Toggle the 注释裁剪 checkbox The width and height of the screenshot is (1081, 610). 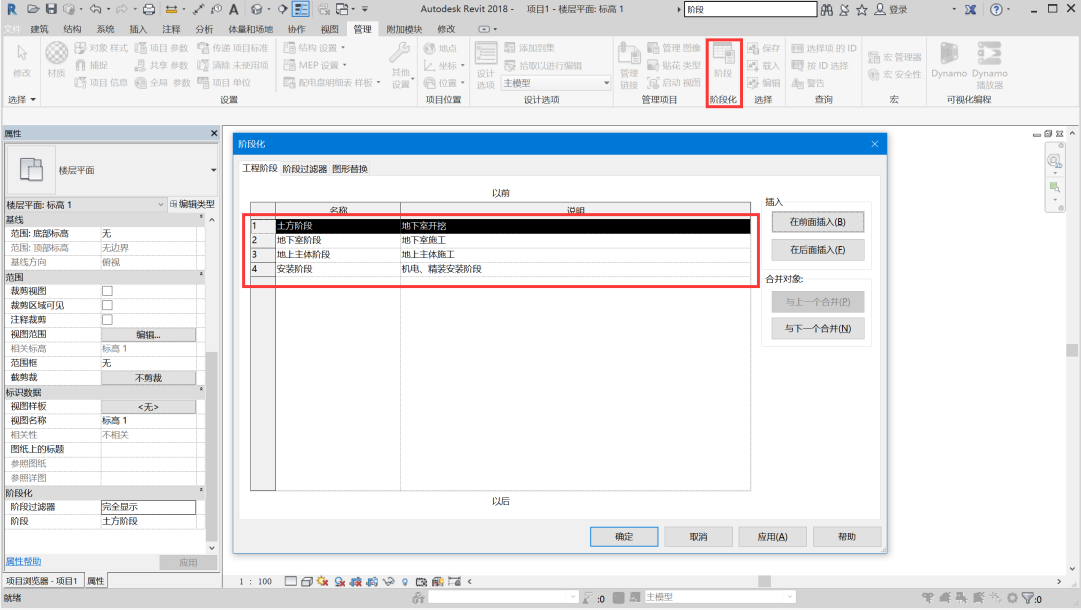tap(108, 320)
